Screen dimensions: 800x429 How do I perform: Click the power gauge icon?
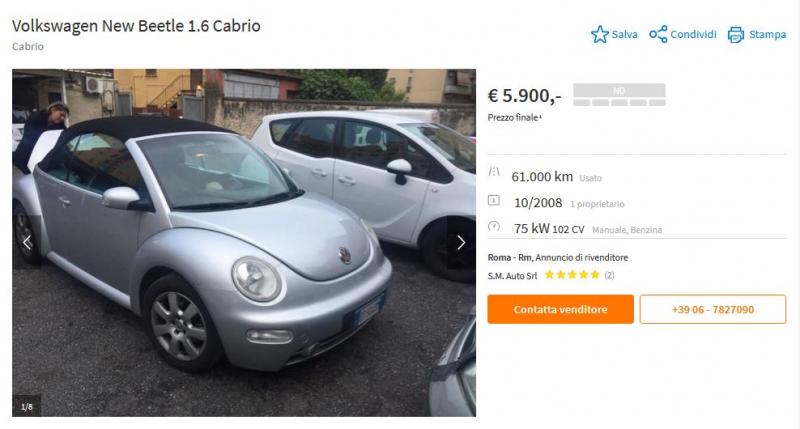[494, 226]
